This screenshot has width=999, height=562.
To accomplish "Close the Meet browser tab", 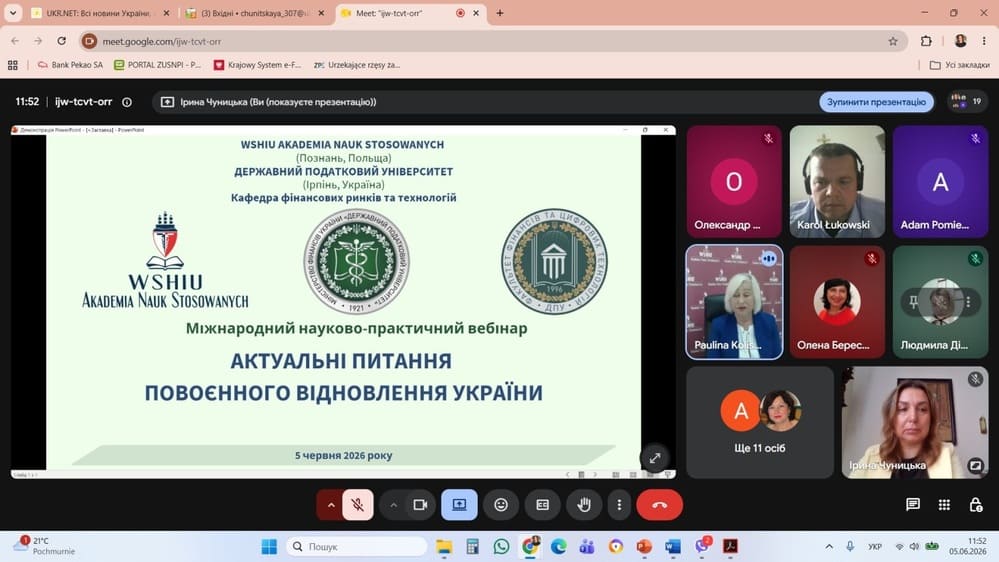I will [x=476, y=13].
